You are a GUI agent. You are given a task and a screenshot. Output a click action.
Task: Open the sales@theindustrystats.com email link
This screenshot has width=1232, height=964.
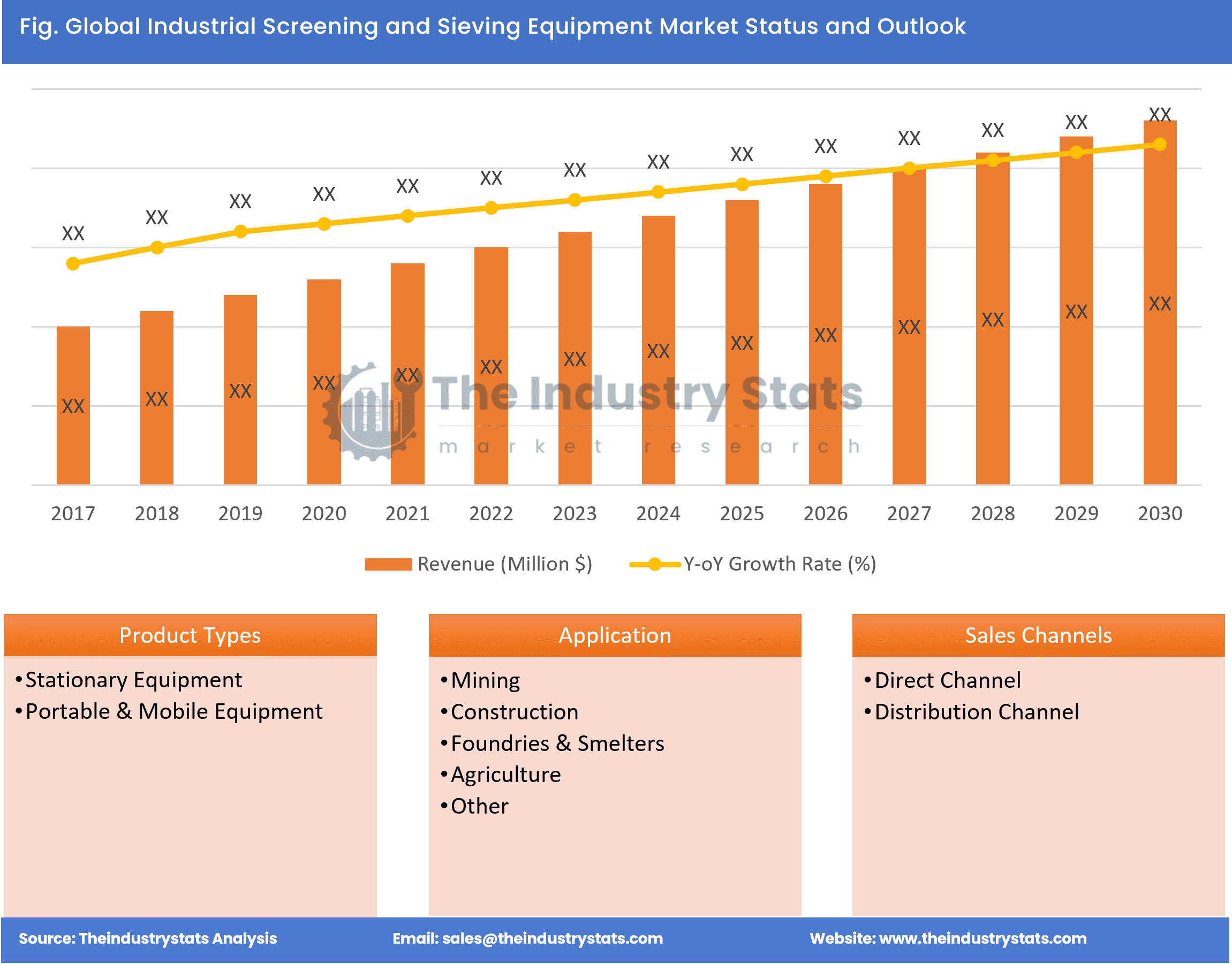[x=552, y=939]
